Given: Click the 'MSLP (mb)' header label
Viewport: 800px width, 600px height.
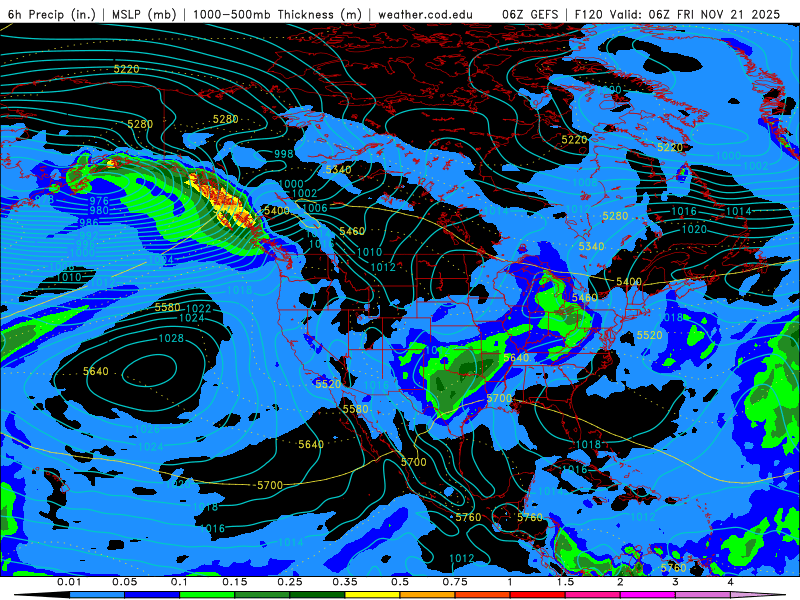Looking at the screenshot, I should tap(144, 14).
